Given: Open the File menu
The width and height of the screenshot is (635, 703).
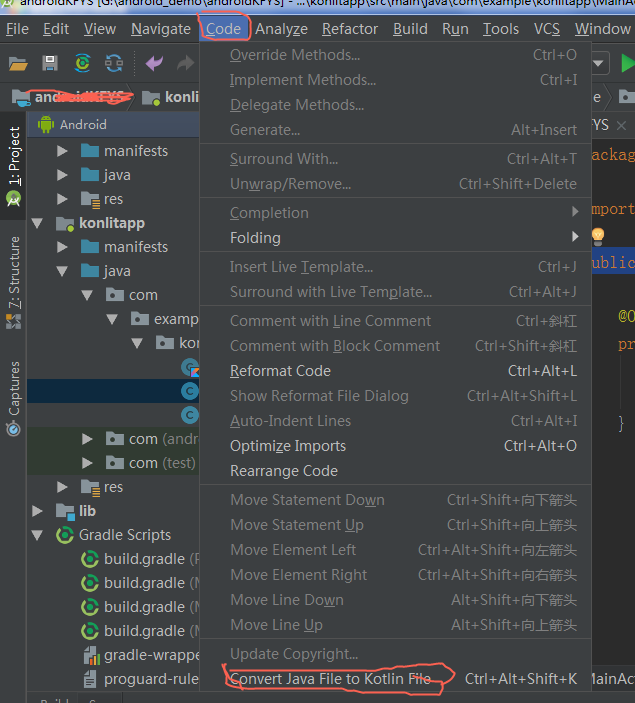Looking at the screenshot, I should [17, 29].
